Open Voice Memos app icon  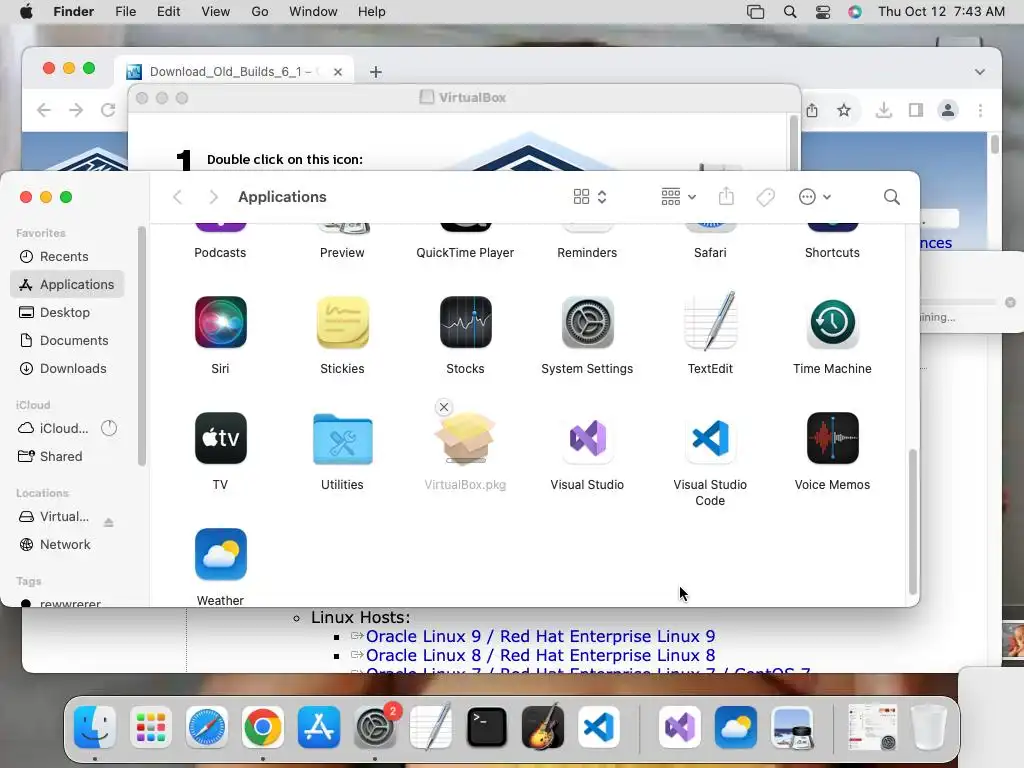point(832,438)
